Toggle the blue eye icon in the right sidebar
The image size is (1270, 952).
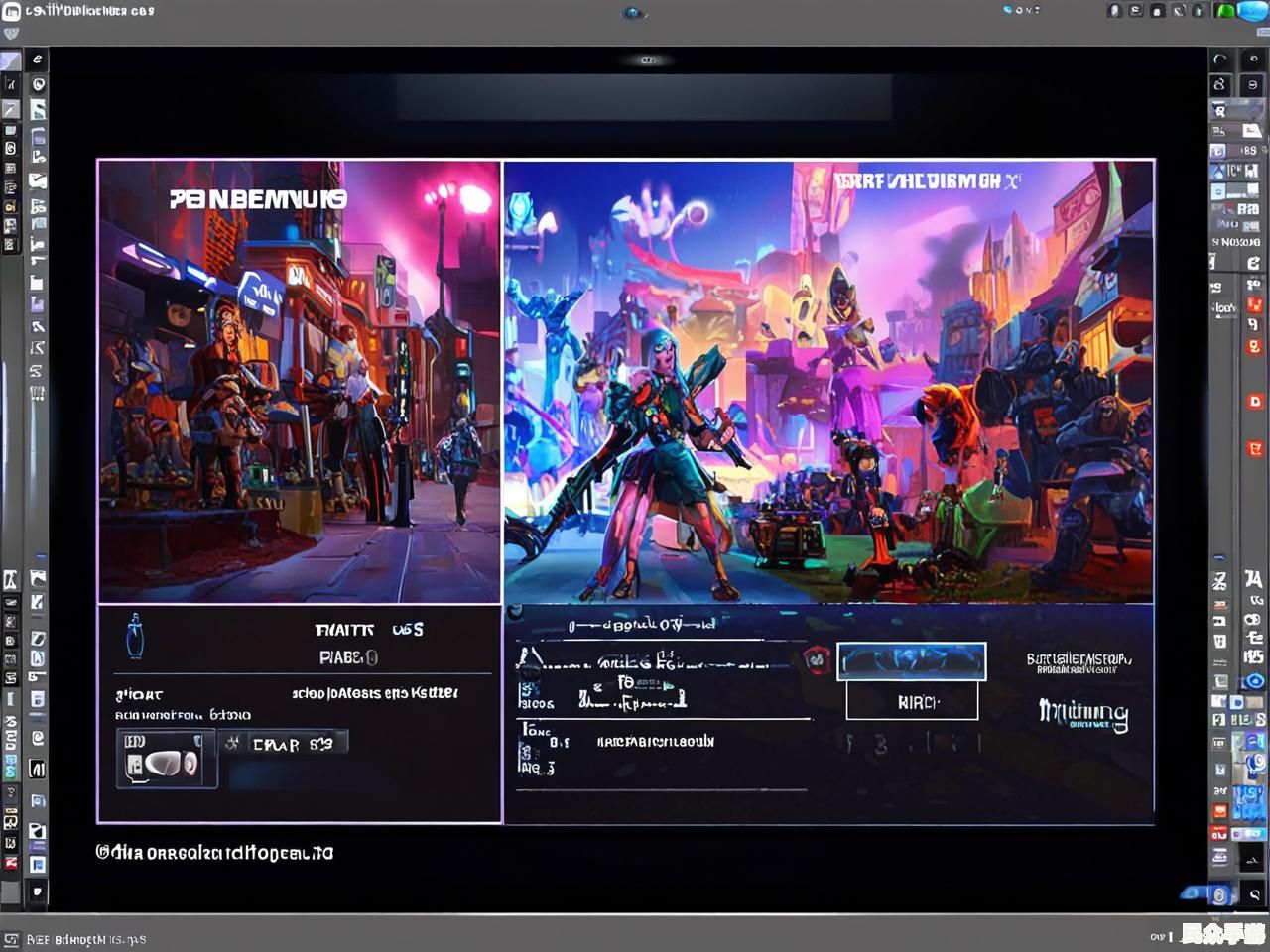1255,681
